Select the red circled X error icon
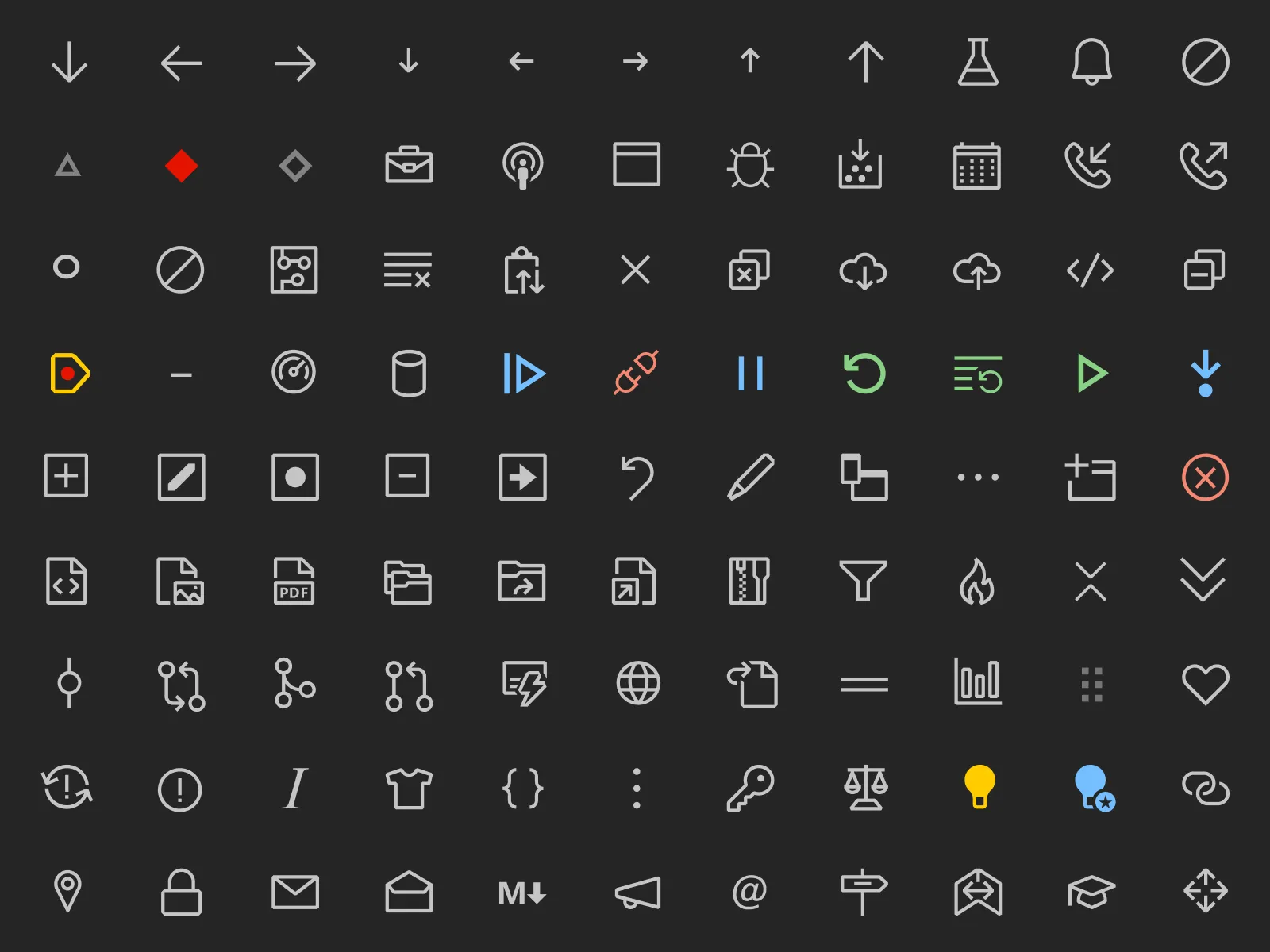Image resolution: width=1270 pixels, height=952 pixels. (x=1205, y=478)
